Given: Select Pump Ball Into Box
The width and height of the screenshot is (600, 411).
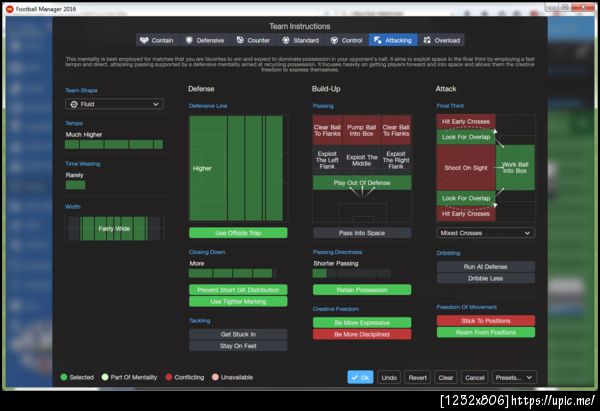Looking at the screenshot, I should tap(362, 130).
